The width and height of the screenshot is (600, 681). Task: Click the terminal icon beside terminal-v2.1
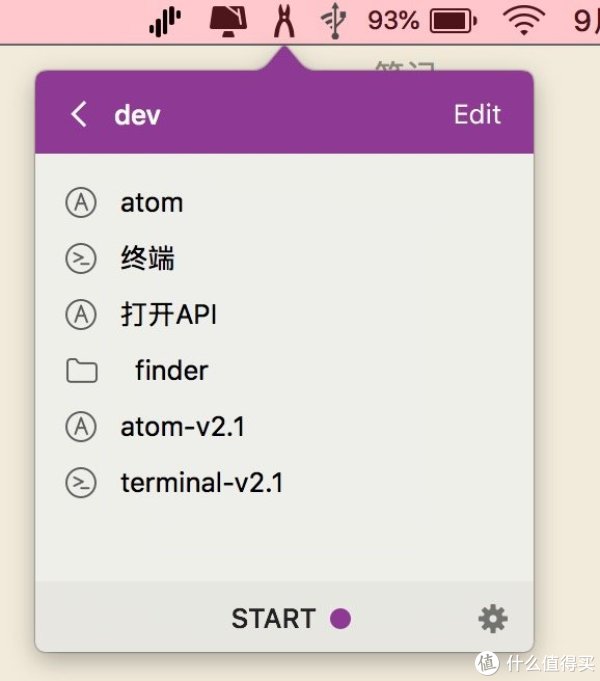(80, 483)
